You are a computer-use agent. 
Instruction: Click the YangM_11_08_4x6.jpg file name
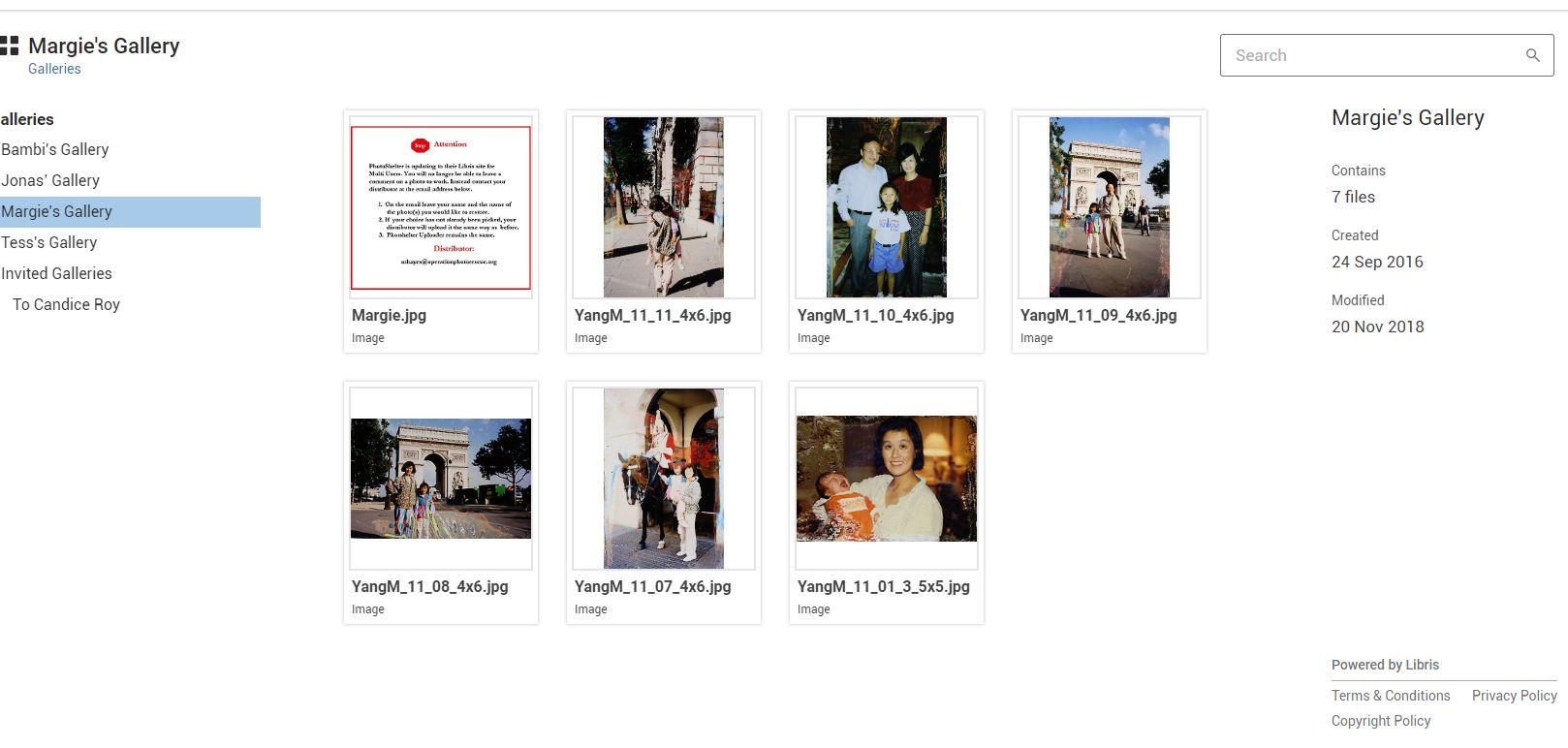429,586
